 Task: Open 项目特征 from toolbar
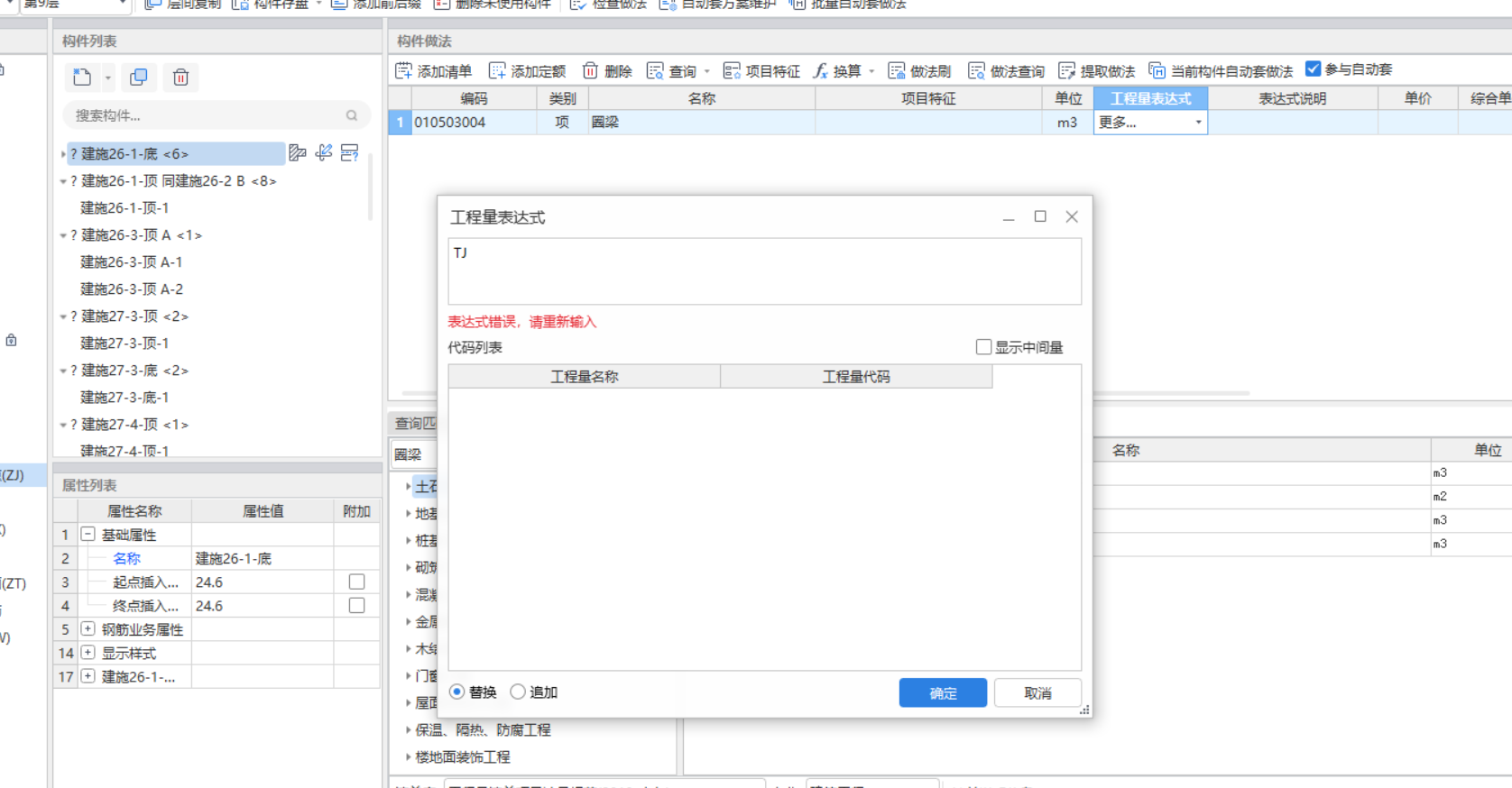click(x=761, y=71)
